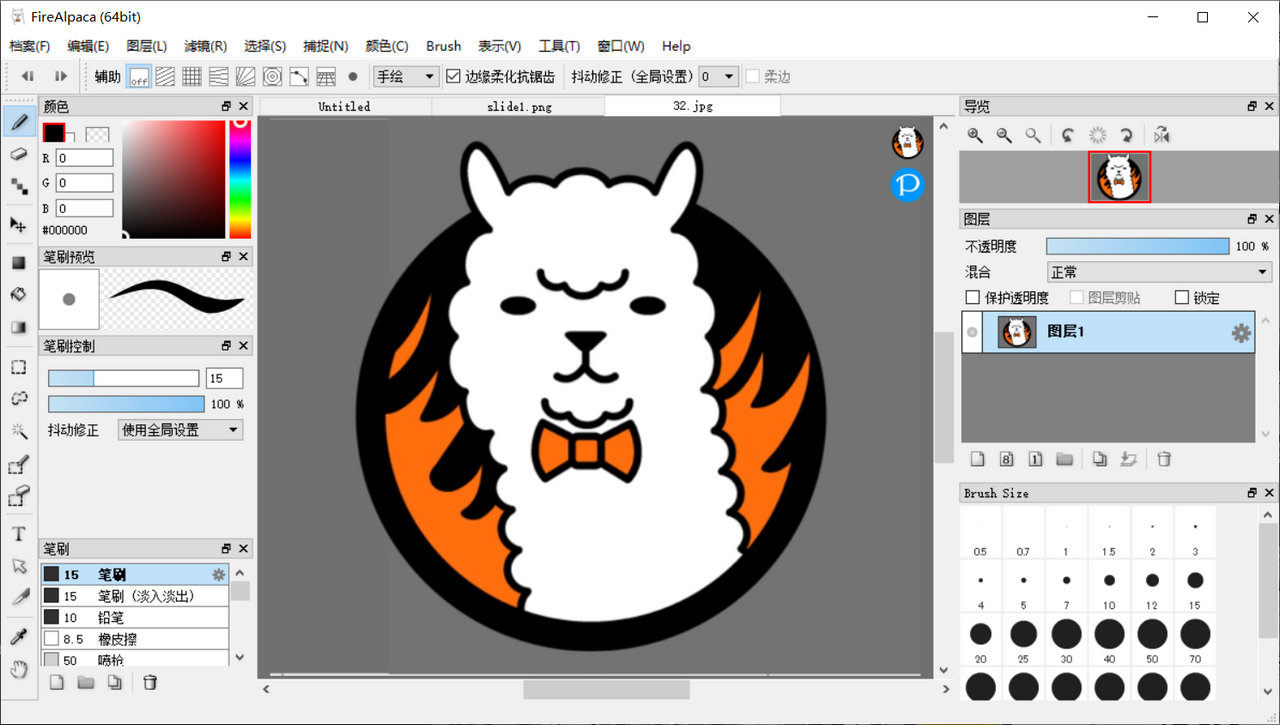The image size is (1280, 725).
Task: Click the navigator preview thumbnail
Action: tap(1119, 177)
